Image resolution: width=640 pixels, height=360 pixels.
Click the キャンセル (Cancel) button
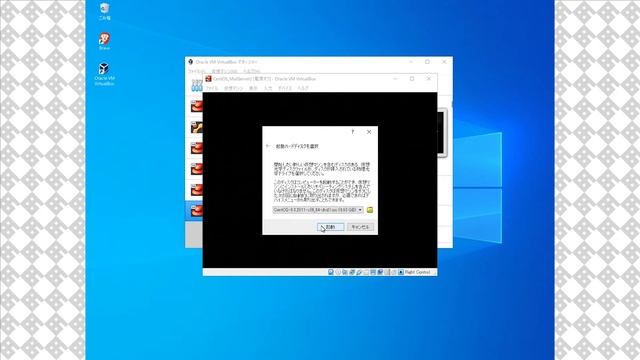360,227
